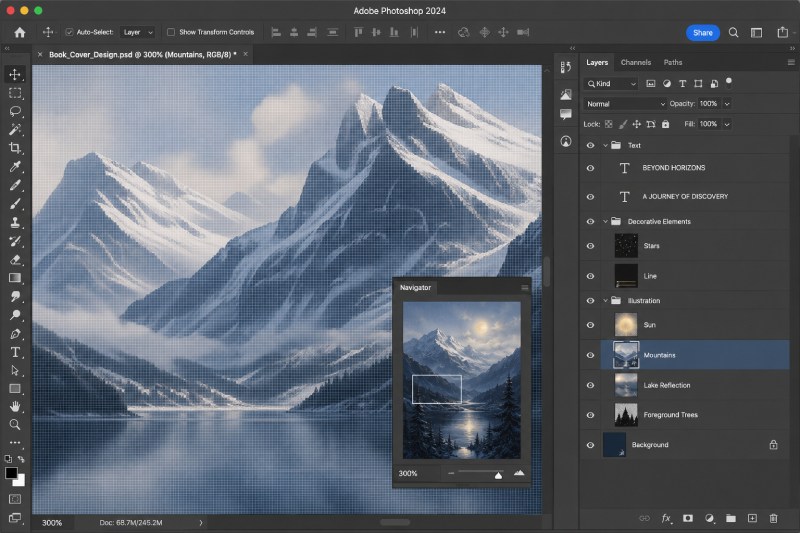Select the Navigator panel tab
The height and width of the screenshot is (533, 800).
[x=415, y=288]
